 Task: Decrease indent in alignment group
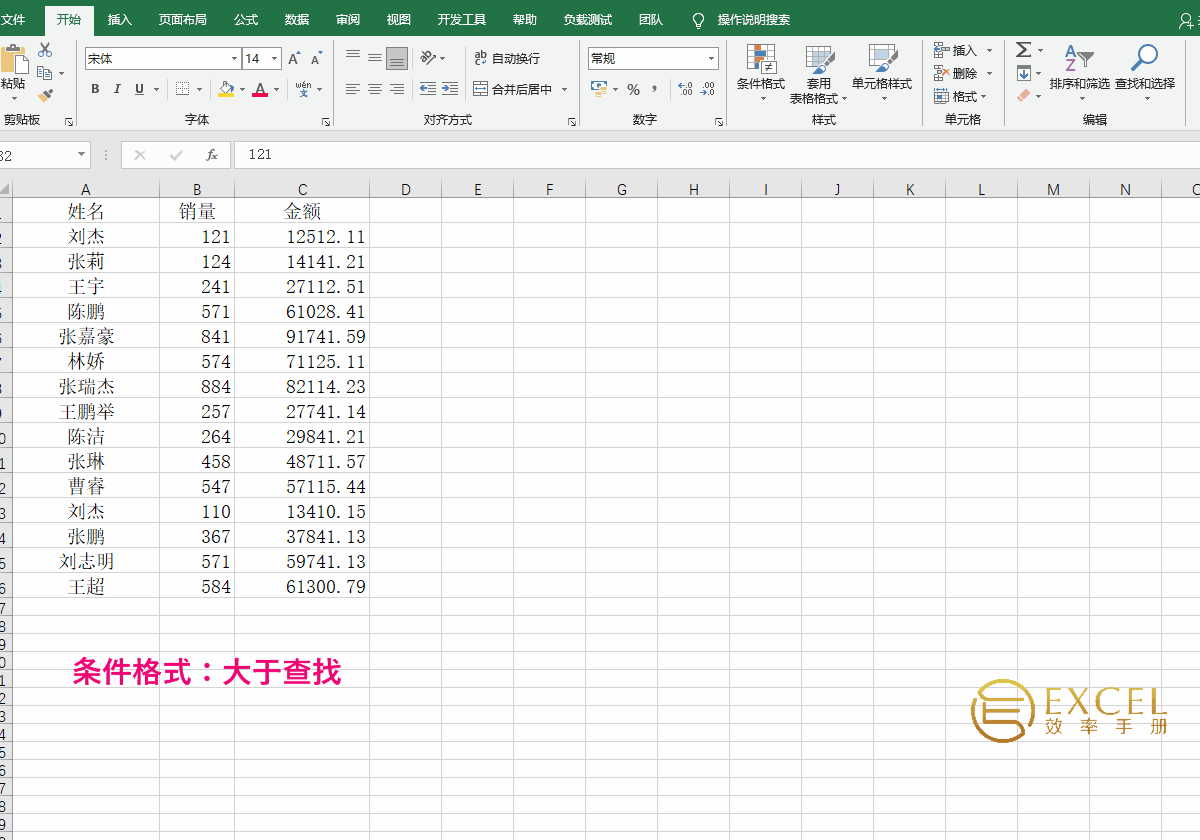(x=428, y=89)
